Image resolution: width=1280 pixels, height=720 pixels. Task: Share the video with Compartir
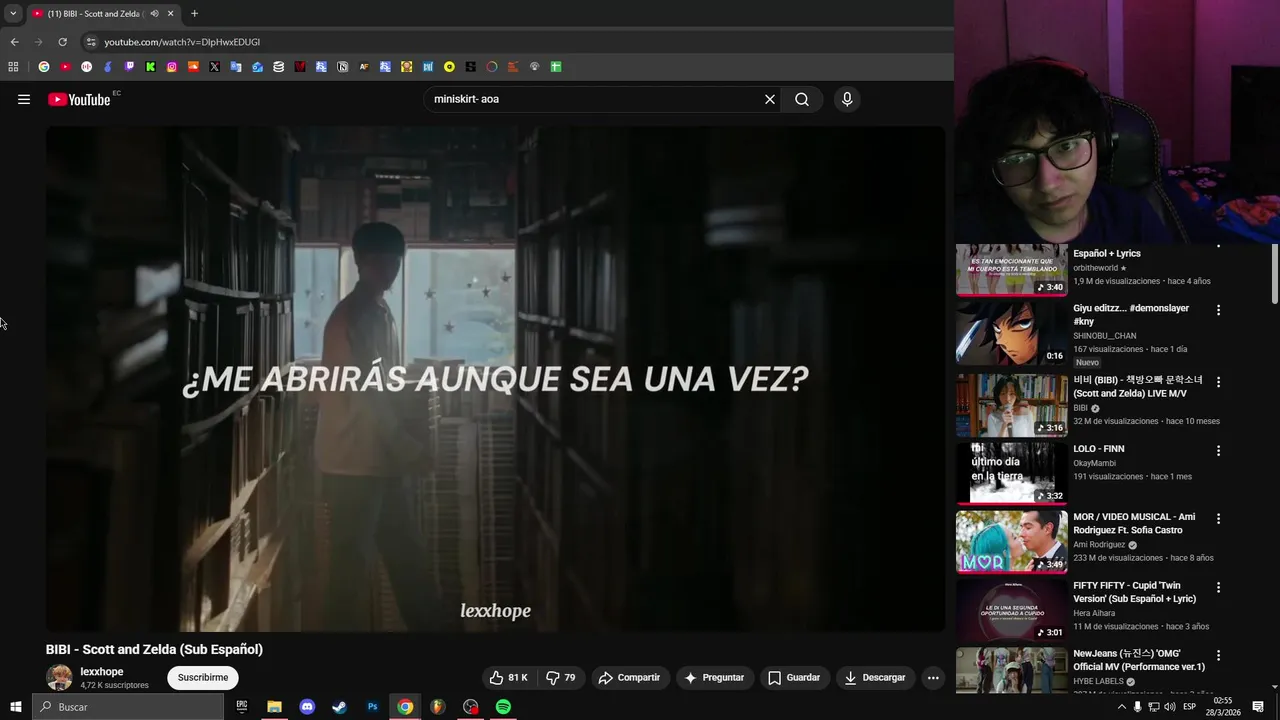(x=629, y=677)
